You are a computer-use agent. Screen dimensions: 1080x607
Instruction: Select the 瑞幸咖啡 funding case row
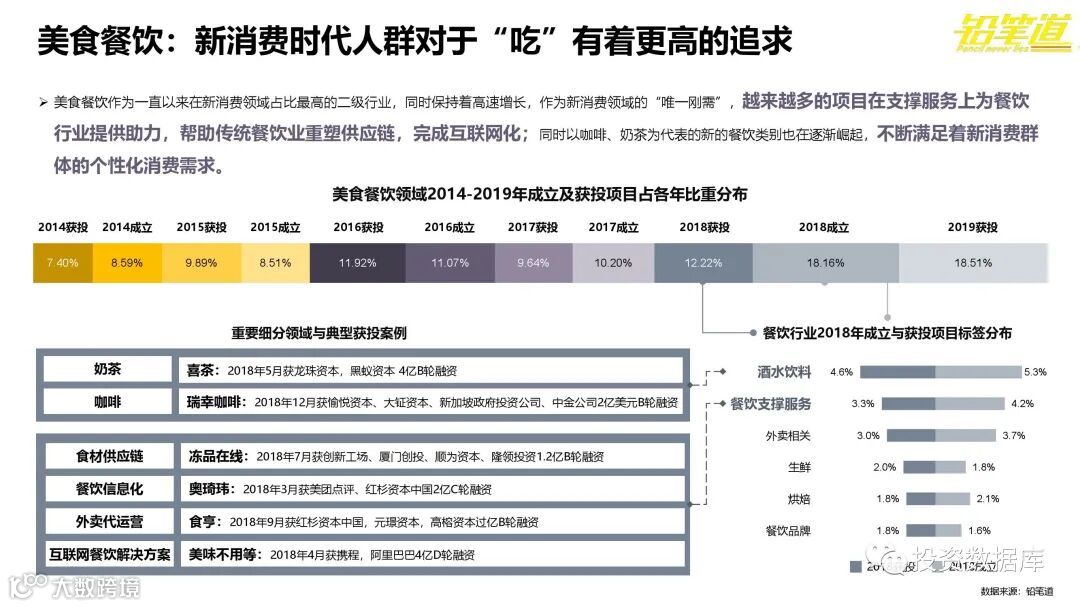(x=431, y=402)
